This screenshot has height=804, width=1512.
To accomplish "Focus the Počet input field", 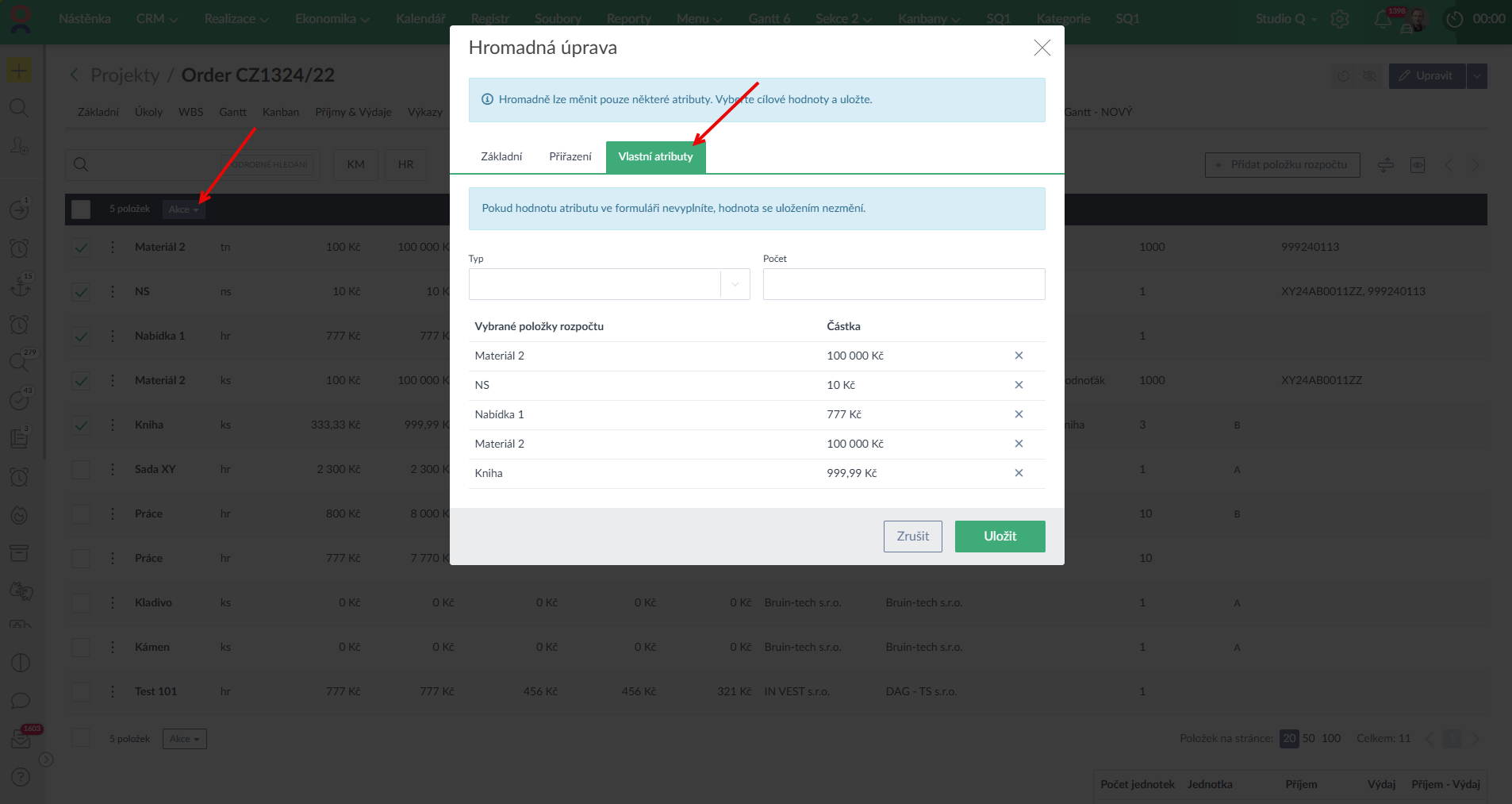I will click(x=904, y=284).
